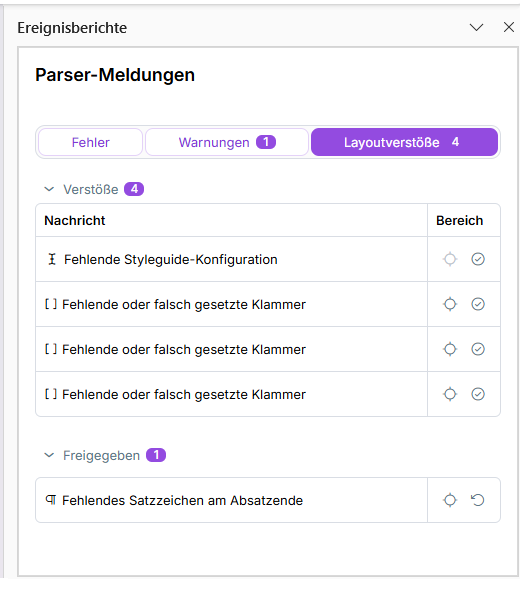This screenshot has width=520, height=591.
Task: Locate the first Fehlende oder falsch gesetzte Klammer
Action: [x=450, y=304]
